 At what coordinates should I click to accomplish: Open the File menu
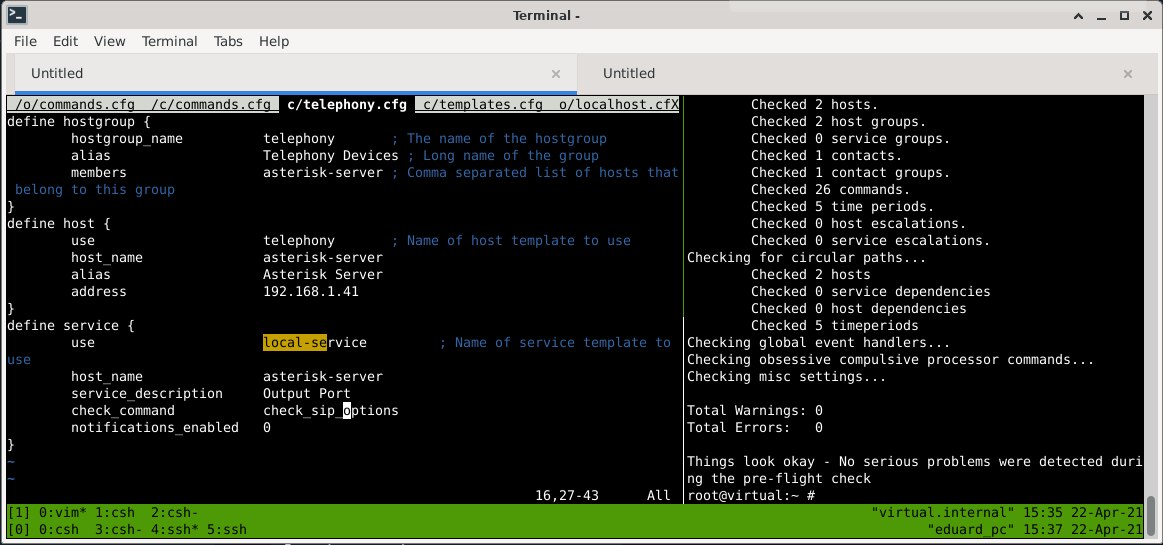click(25, 42)
